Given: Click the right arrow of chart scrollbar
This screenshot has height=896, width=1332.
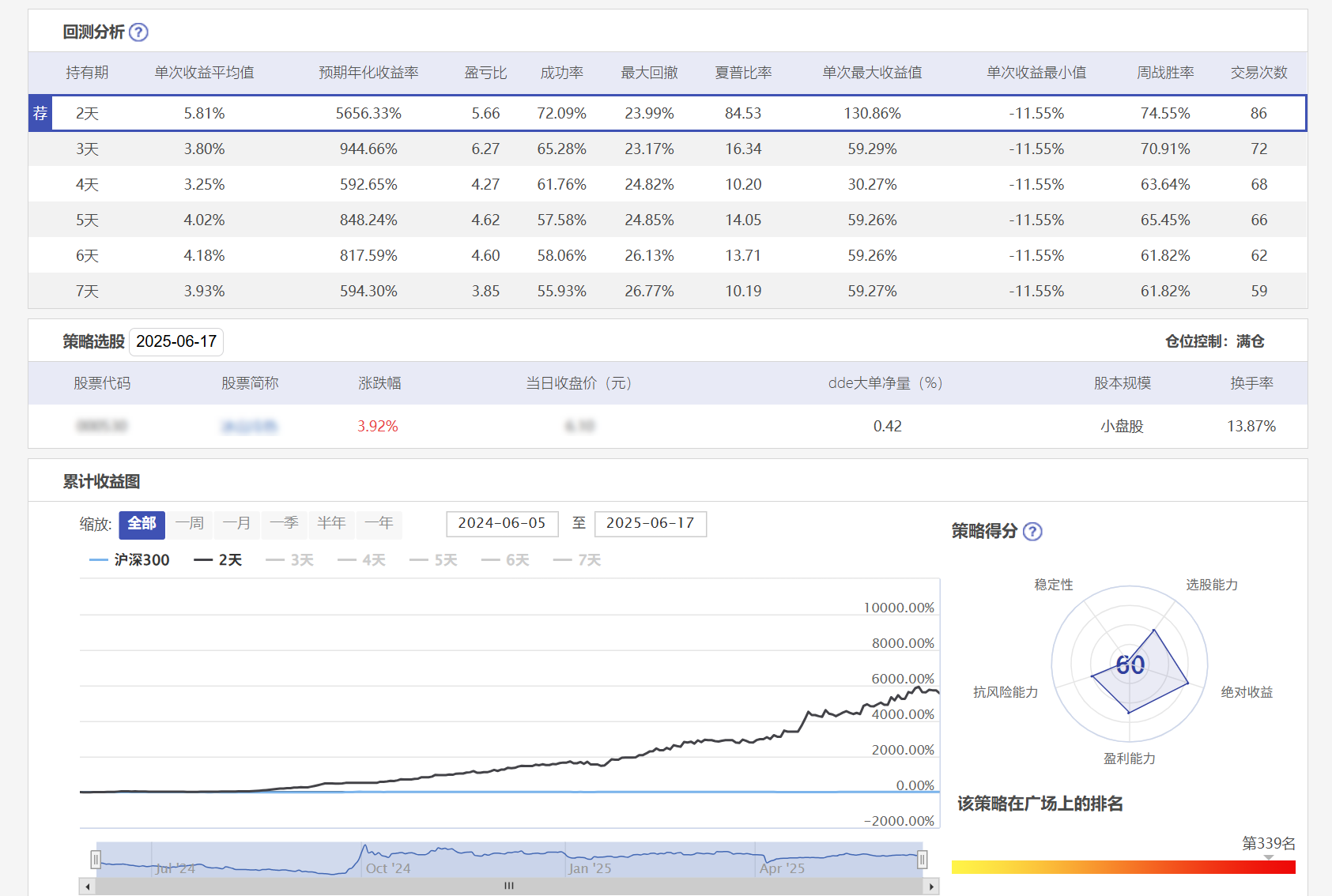Looking at the screenshot, I should (x=931, y=887).
